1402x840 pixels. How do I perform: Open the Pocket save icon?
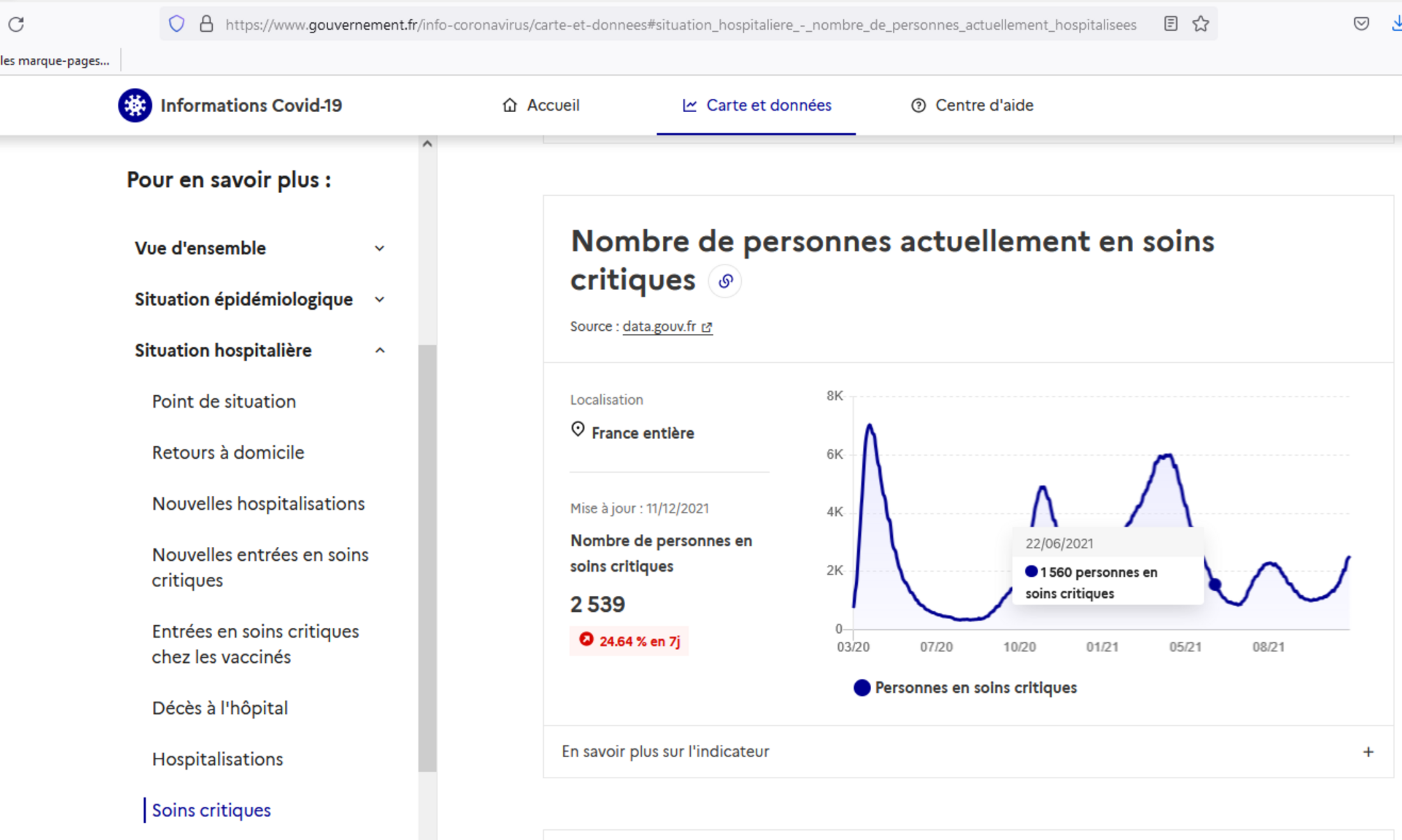[1361, 24]
